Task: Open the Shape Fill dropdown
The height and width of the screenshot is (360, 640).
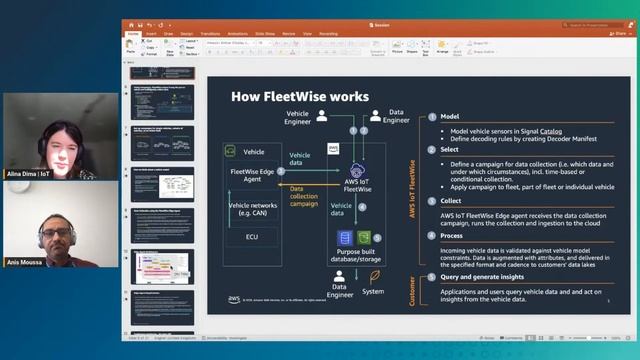Action: click(479, 43)
